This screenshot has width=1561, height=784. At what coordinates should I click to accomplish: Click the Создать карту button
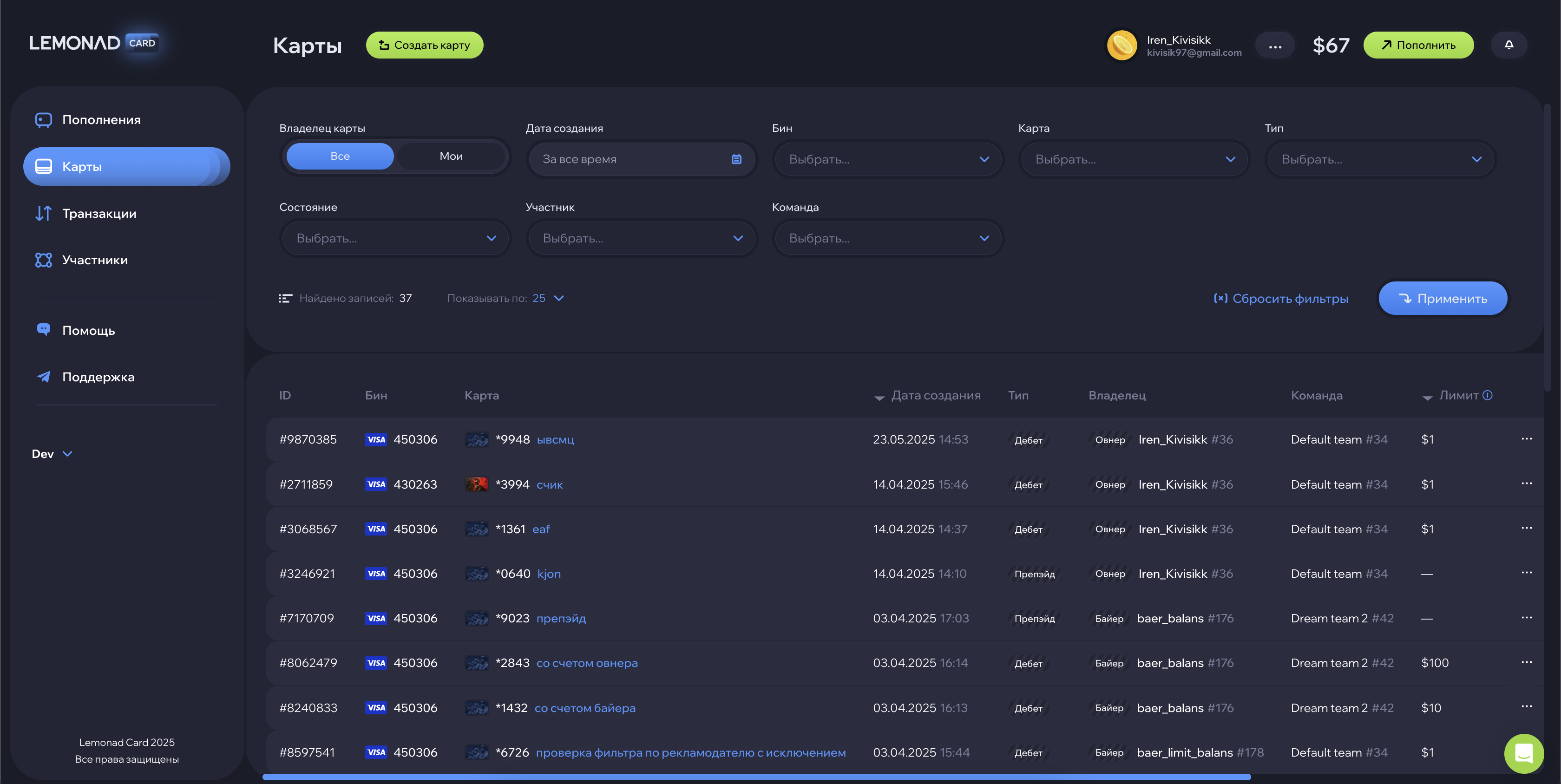click(x=424, y=45)
